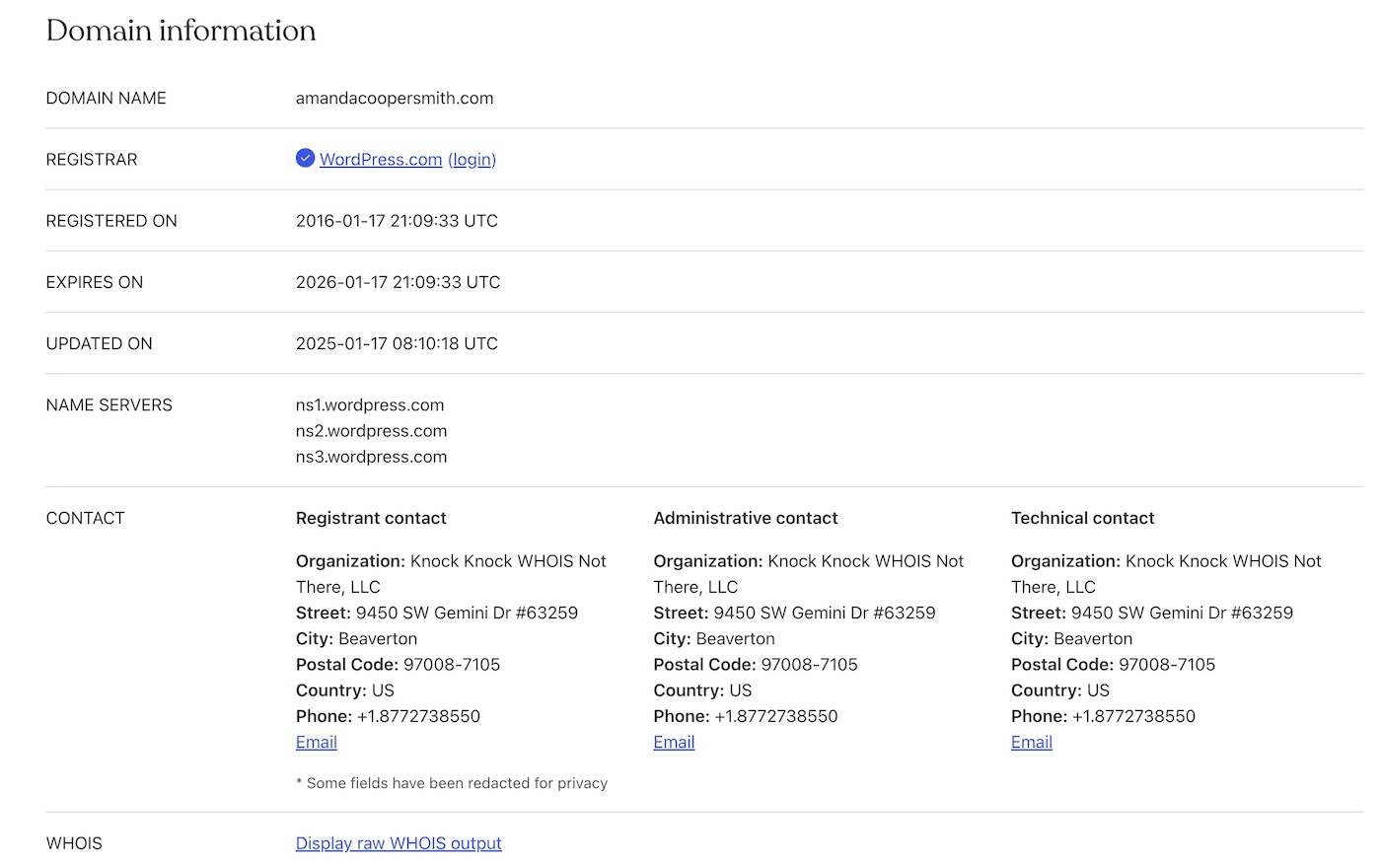This screenshot has height=868, width=1381.
Task: Click Display raw WHOIS output link
Action: point(399,843)
